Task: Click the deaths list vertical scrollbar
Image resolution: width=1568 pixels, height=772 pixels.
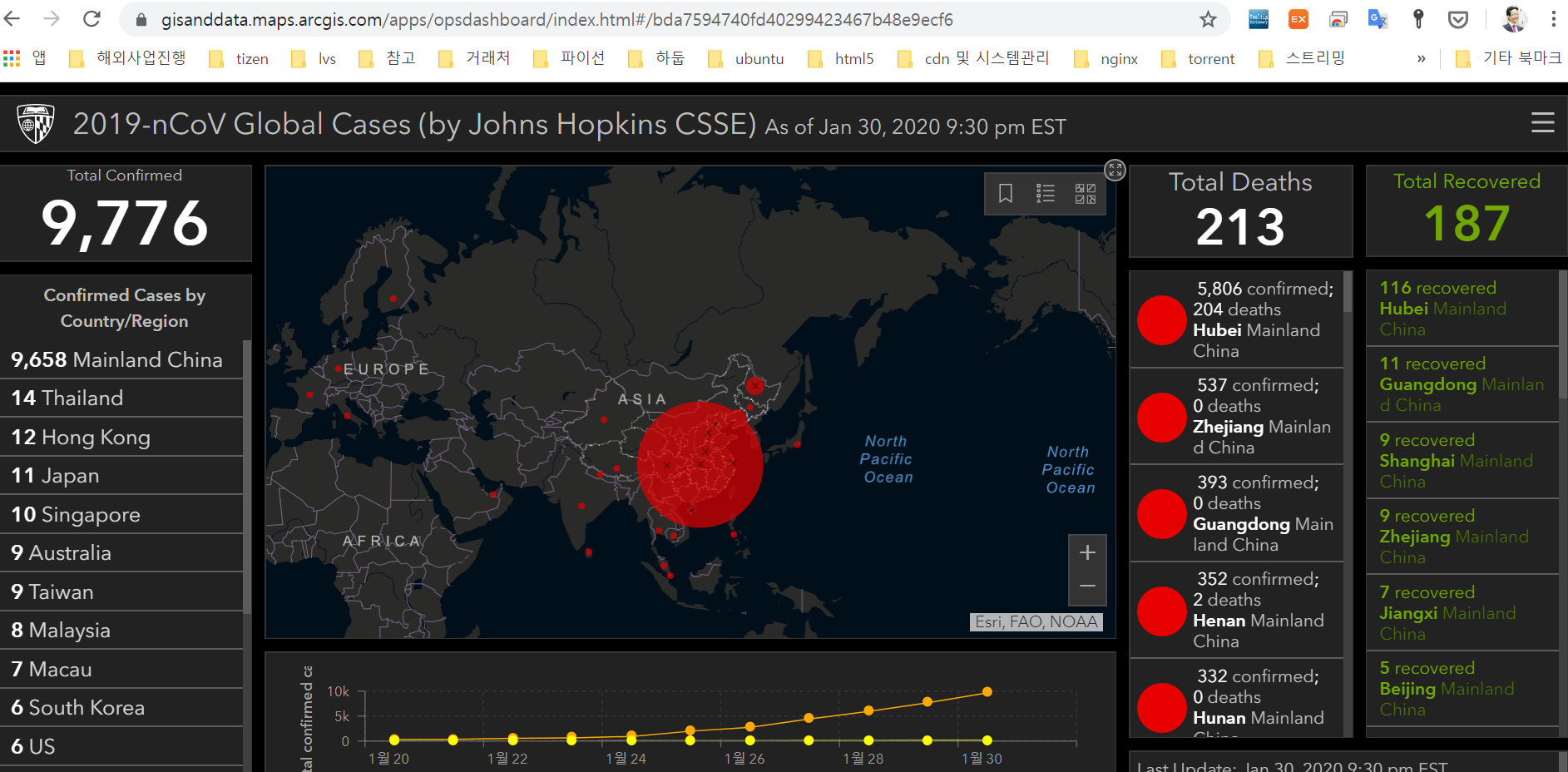Action: [1348, 291]
